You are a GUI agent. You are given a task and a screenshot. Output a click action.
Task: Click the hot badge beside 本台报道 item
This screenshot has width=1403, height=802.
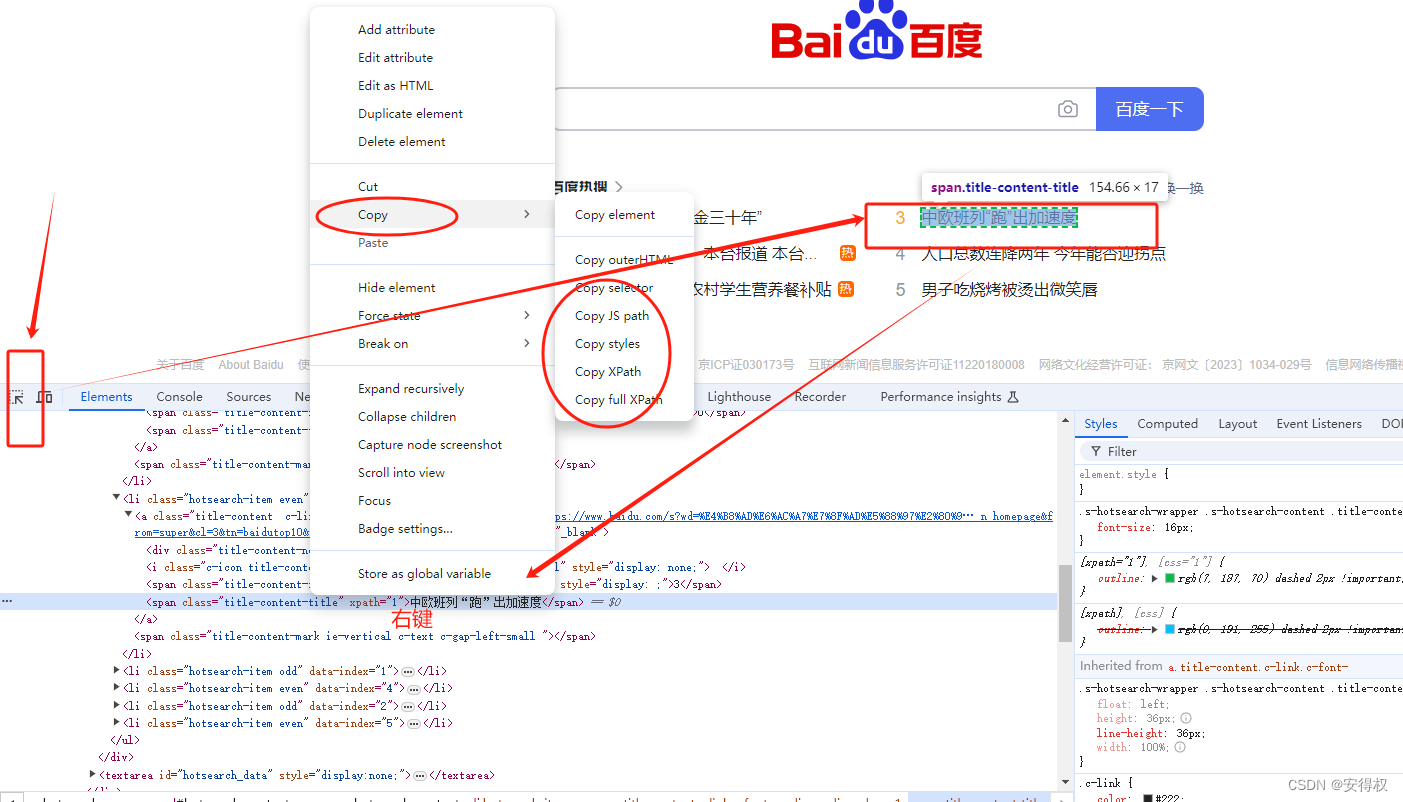(847, 253)
